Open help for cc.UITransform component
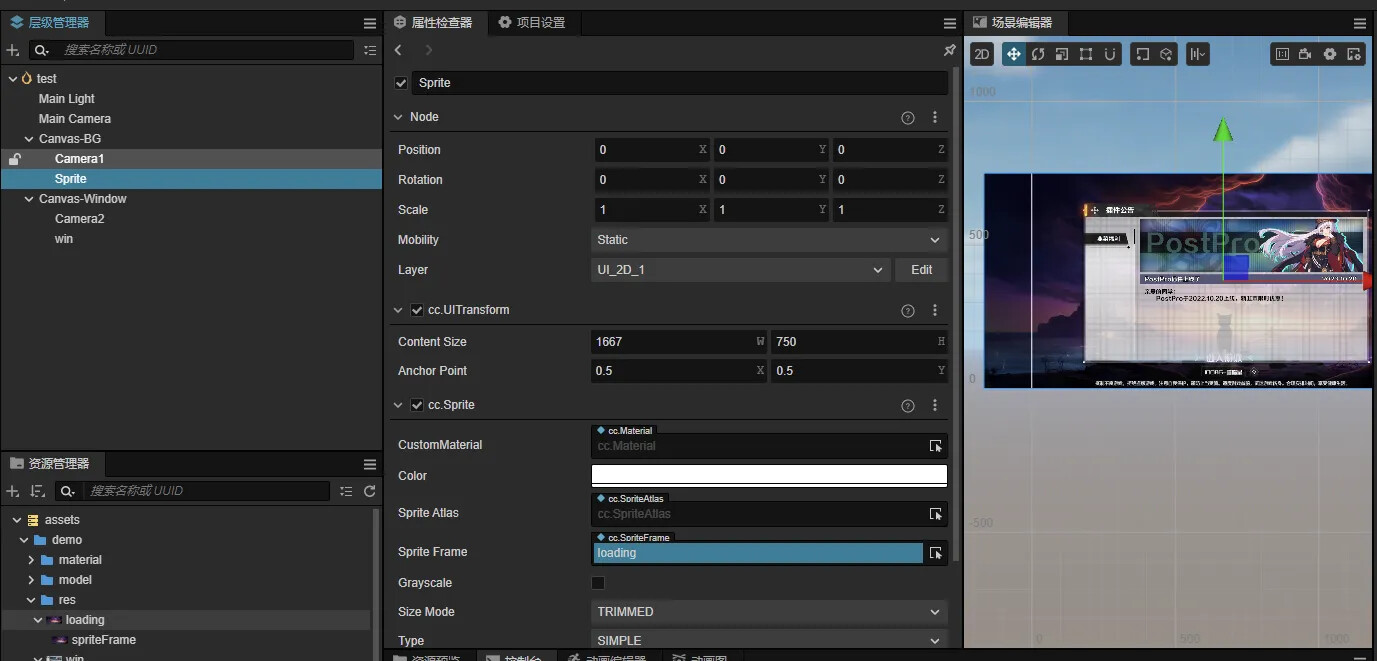This screenshot has height=661, width=1377. [x=908, y=310]
